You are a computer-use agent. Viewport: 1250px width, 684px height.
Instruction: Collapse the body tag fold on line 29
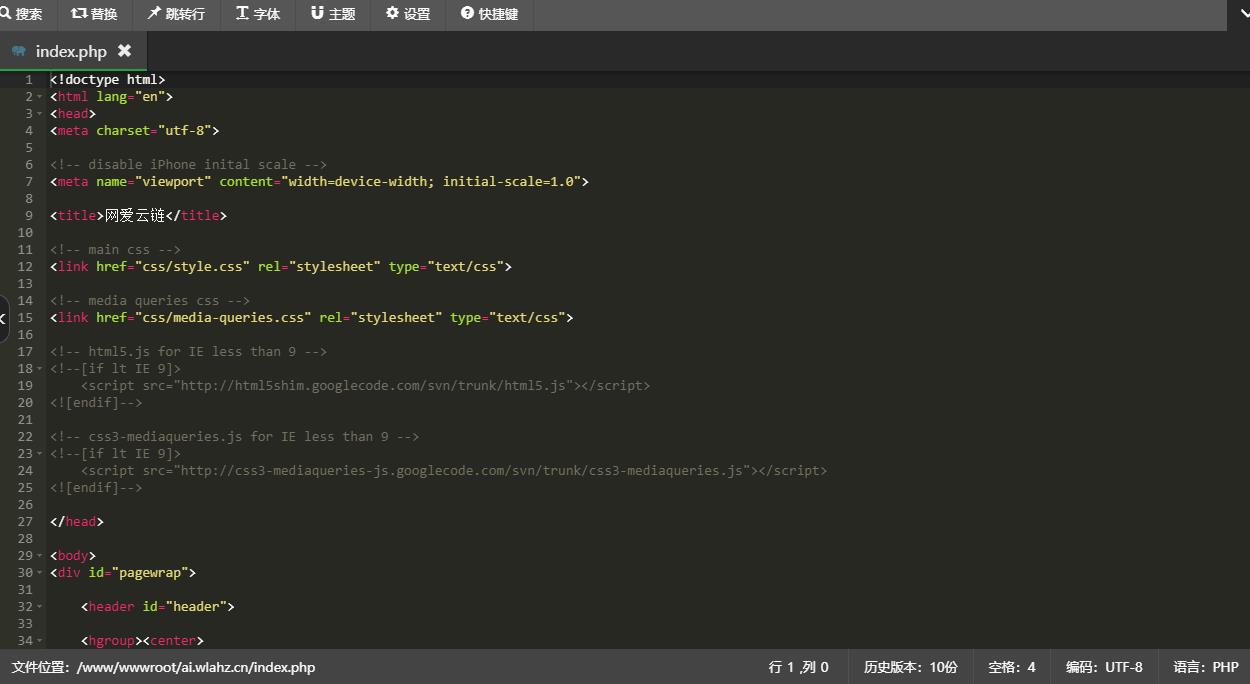pos(40,556)
